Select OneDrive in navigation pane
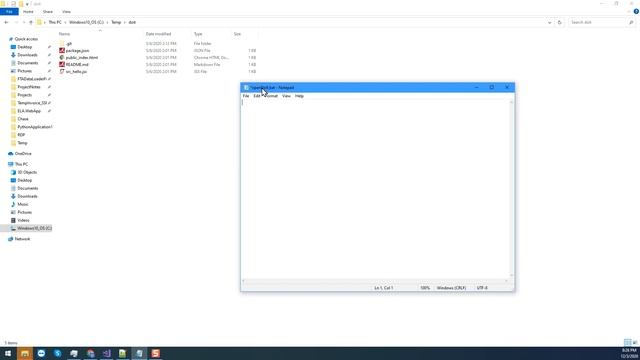This screenshot has width=640, height=360. point(23,154)
